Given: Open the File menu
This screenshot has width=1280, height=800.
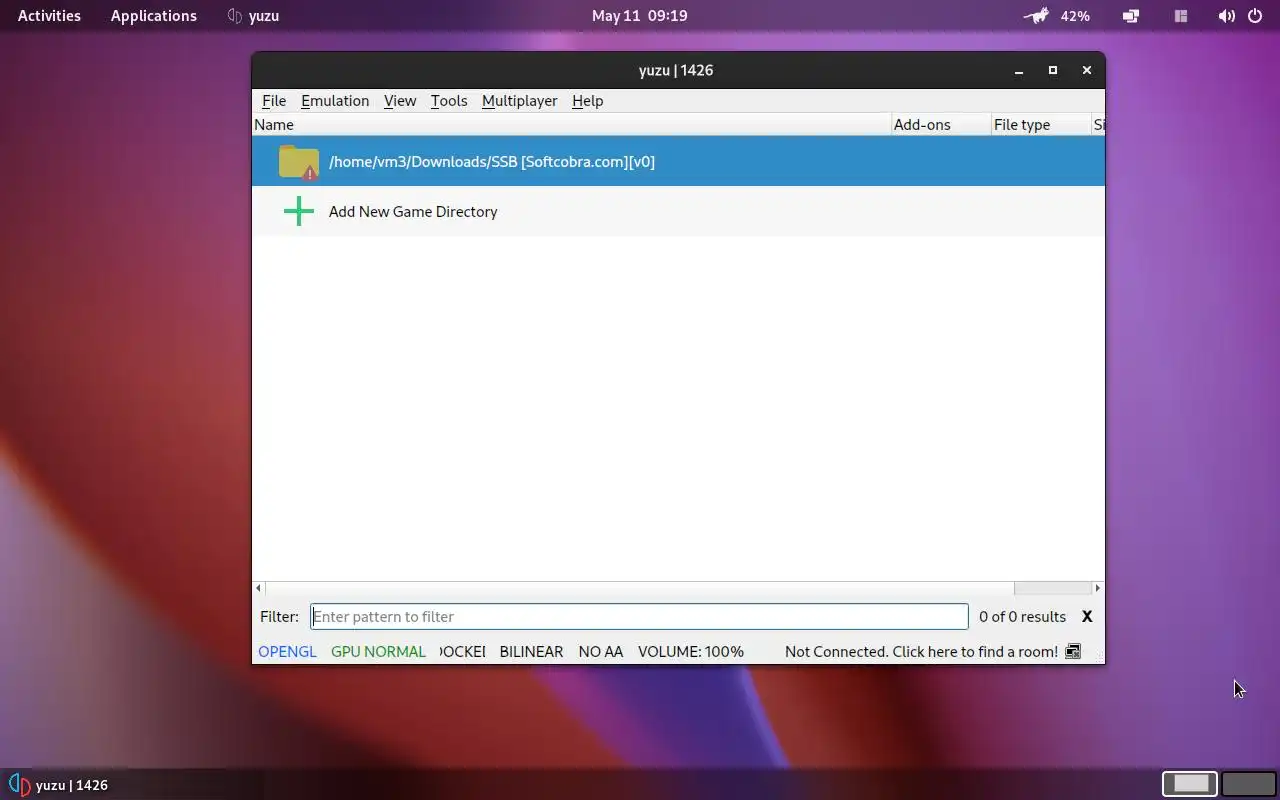Looking at the screenshot, I should 274,101.
